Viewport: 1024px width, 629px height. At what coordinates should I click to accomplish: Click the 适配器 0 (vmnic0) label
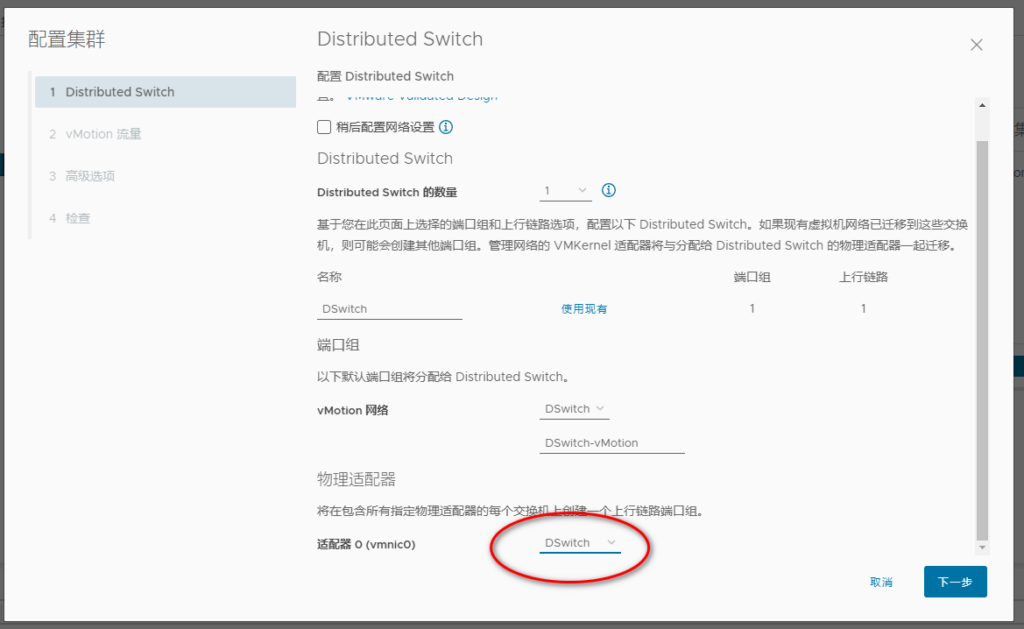pyautogui.click(x=366, y=544)
